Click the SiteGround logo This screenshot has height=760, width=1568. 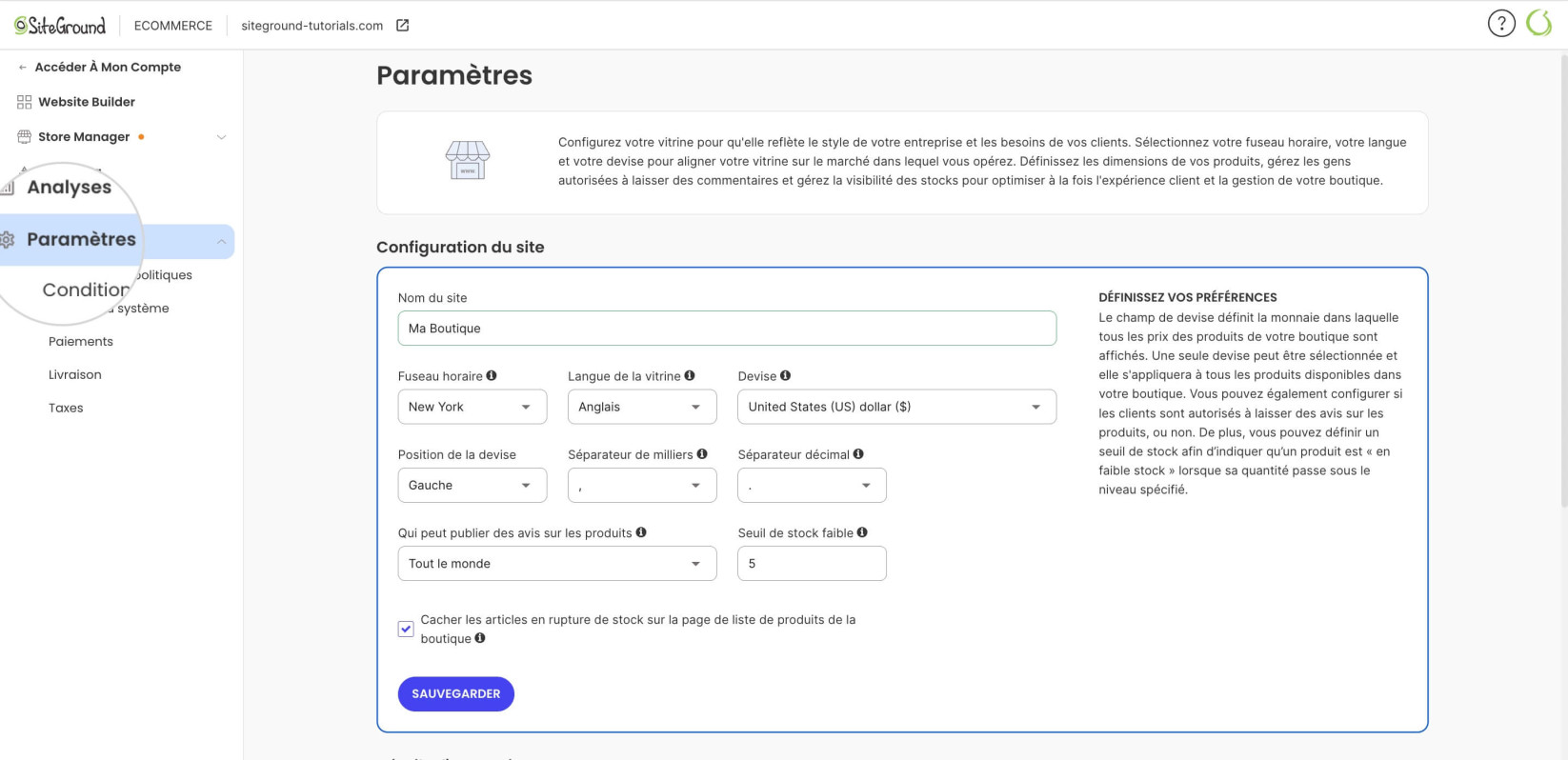pyautogui.click(x=60, y=26)
